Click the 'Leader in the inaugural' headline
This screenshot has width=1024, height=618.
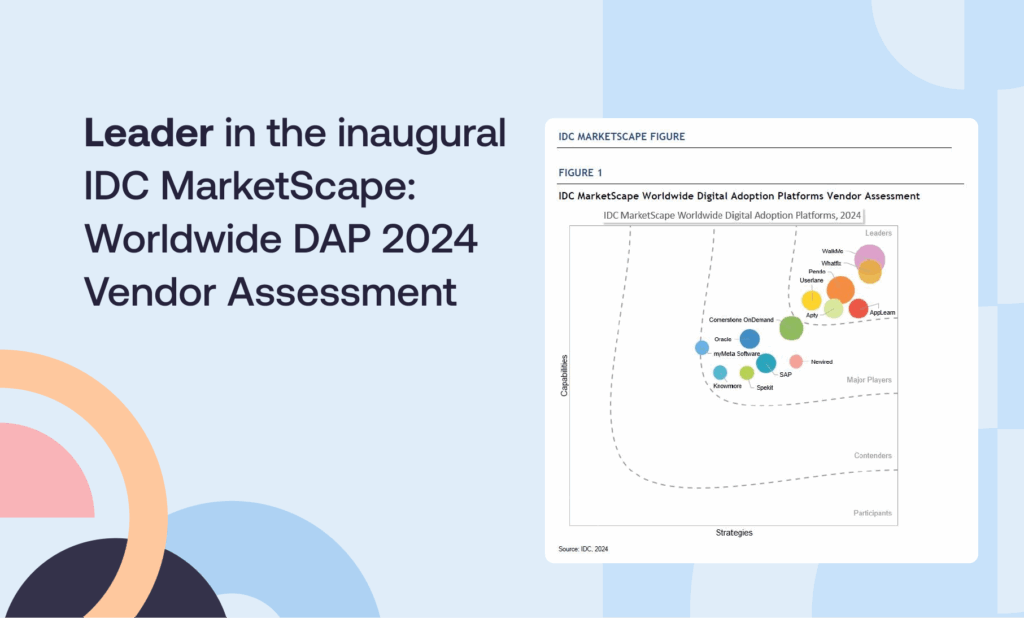(295, 134)
